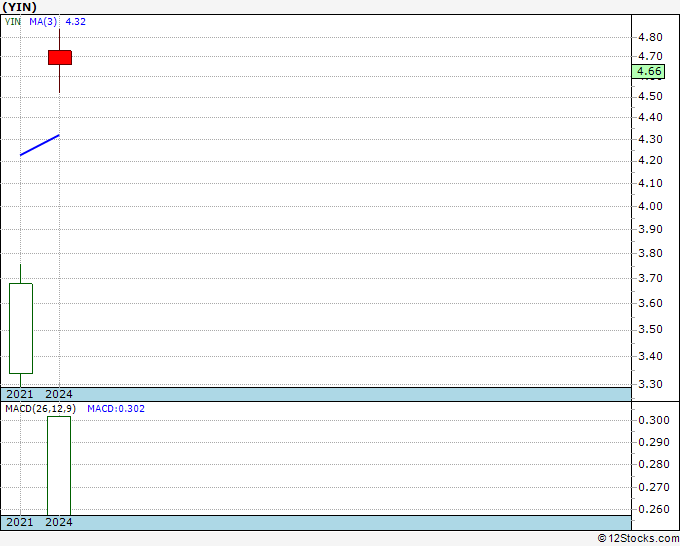Click the 4.80 price scale label
Image resolution: width=680 pixels, height=546 pixels.
point(651,37)
